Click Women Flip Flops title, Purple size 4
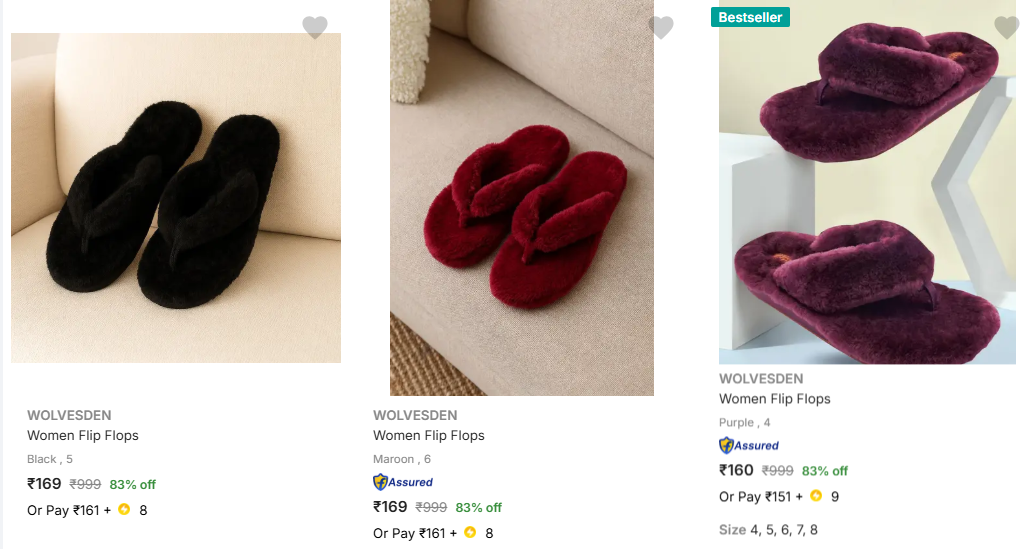Image resolution: width=1035 pixels, height=549 pixels. click(x=775, y=398)
